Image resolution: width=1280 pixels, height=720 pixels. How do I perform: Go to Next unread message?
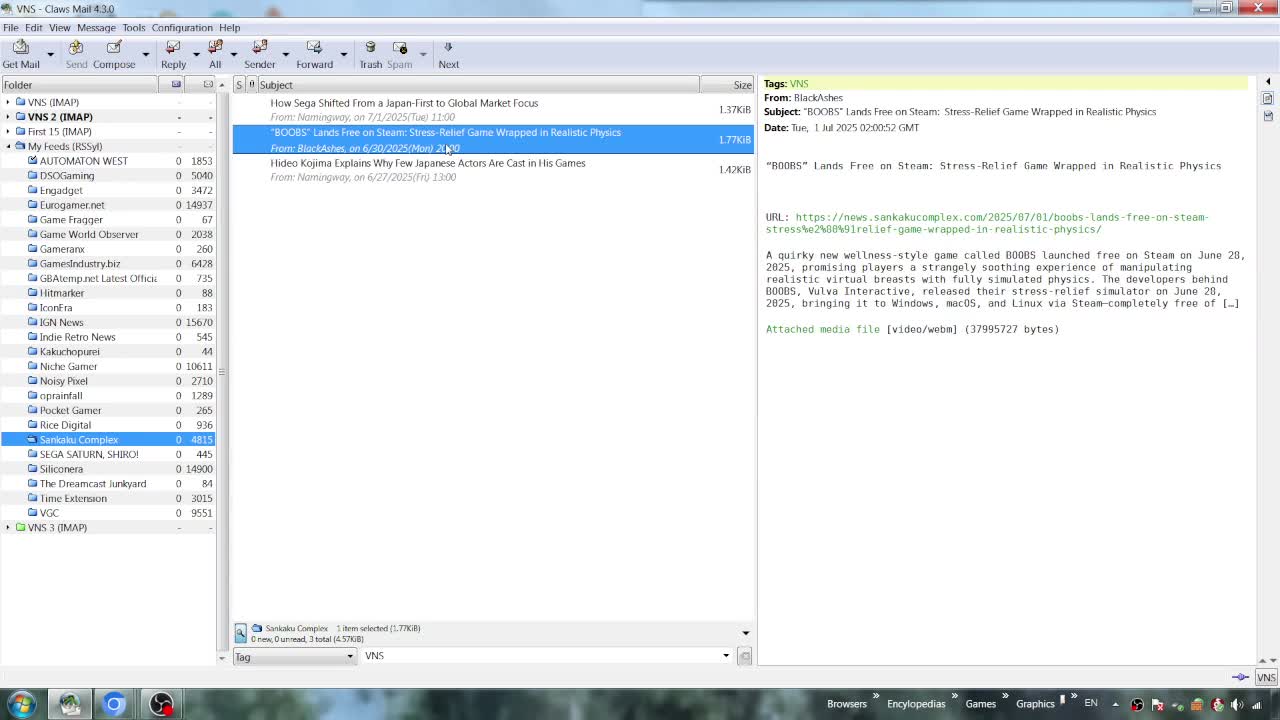coord(448,55)
